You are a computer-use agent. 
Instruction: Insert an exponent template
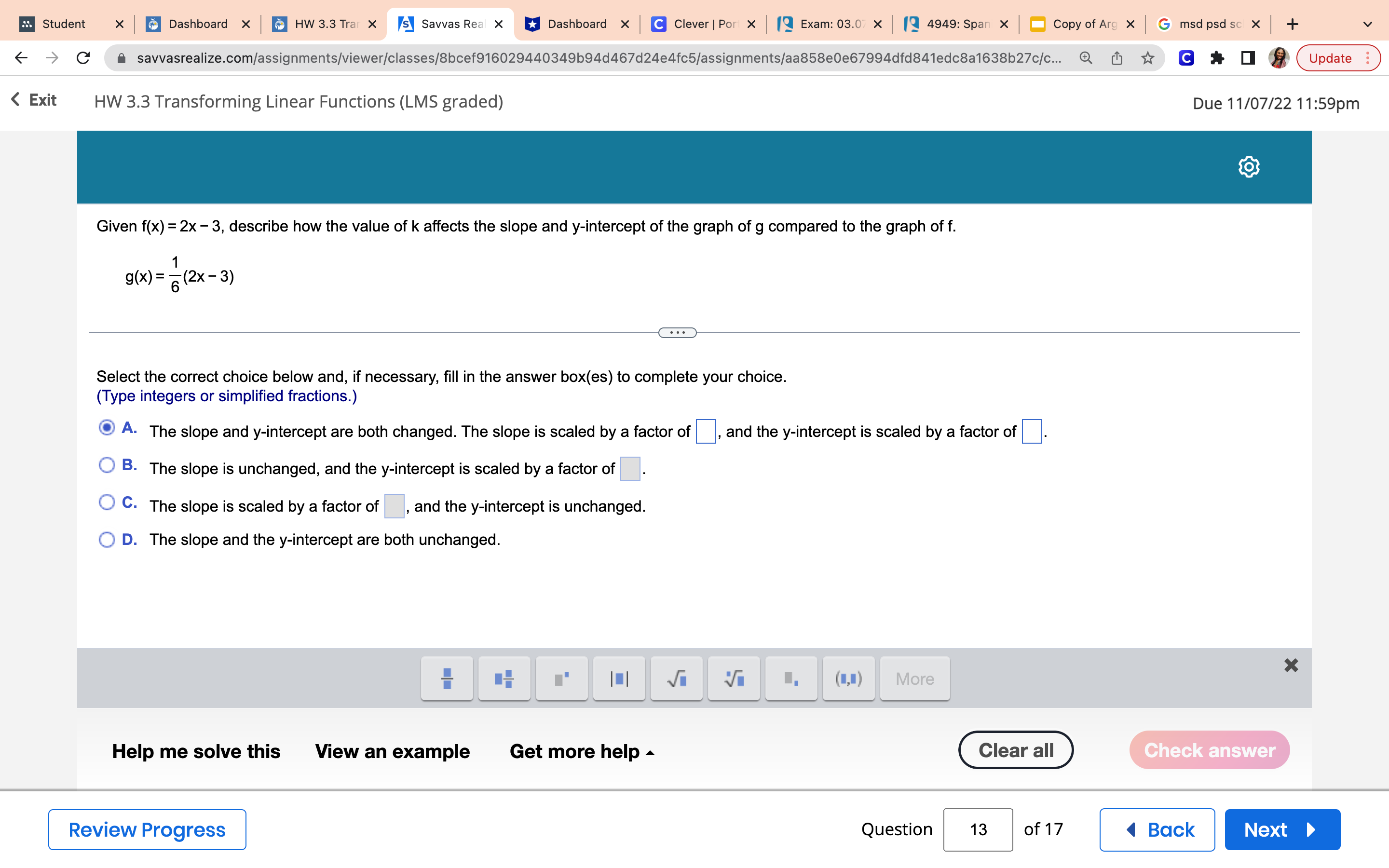[561, 678]
